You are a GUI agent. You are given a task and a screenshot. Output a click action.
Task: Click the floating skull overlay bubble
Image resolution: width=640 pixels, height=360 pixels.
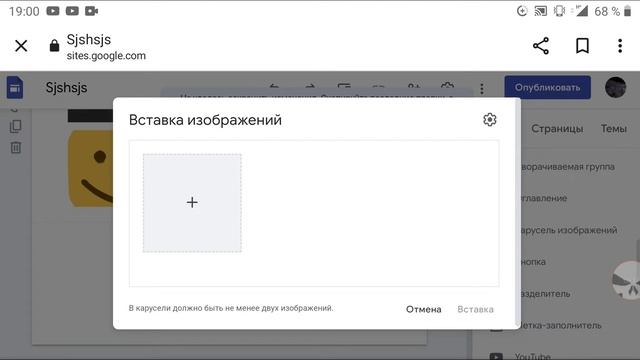click(627, 280)
